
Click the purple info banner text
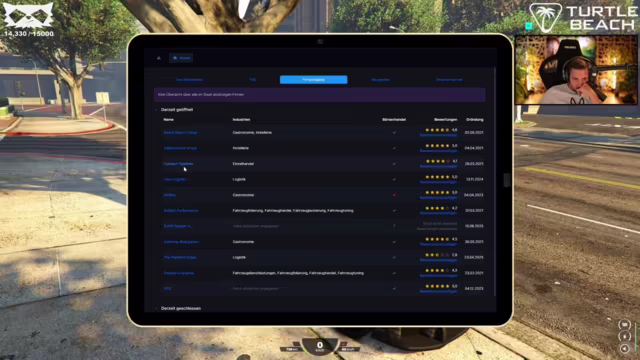coord(201,94)
